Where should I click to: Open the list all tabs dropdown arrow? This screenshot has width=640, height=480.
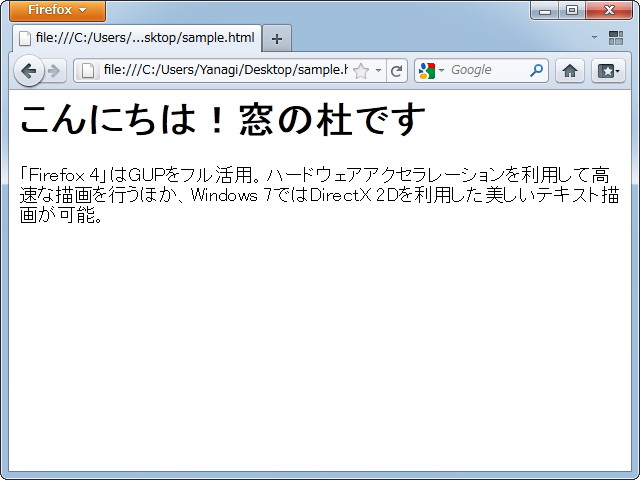pos(594,38)
